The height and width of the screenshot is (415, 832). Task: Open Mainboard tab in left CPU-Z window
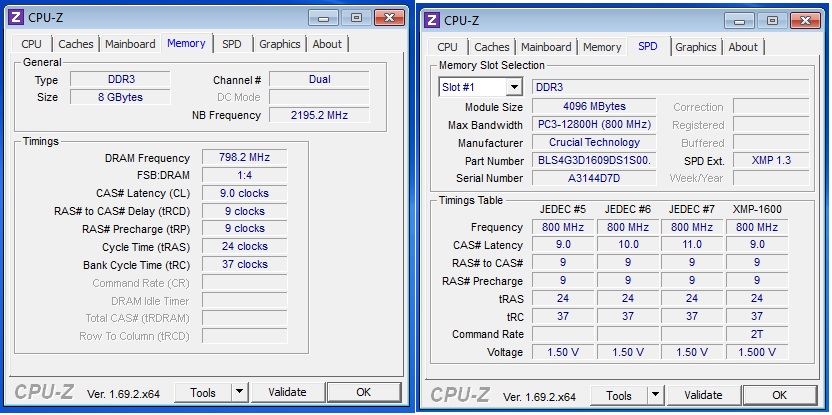[130, 44]
